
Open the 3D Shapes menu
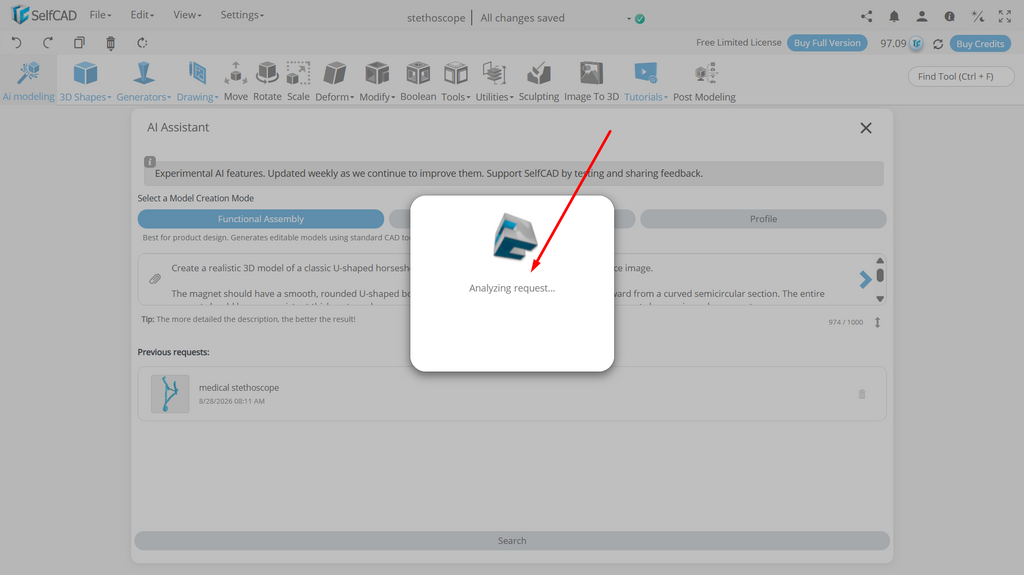pos(85,81)
